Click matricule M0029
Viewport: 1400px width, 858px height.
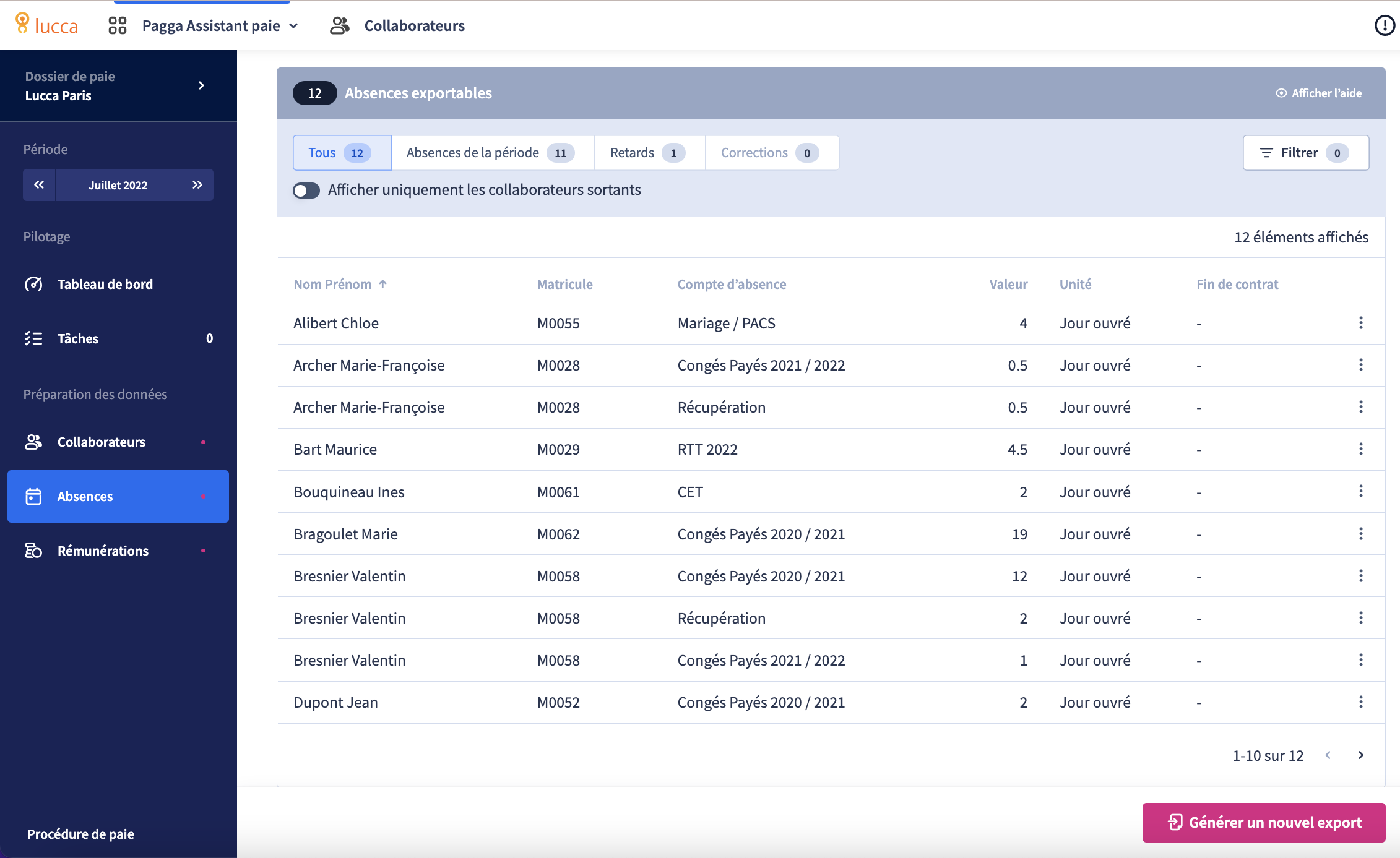click(x=558, y=450)
